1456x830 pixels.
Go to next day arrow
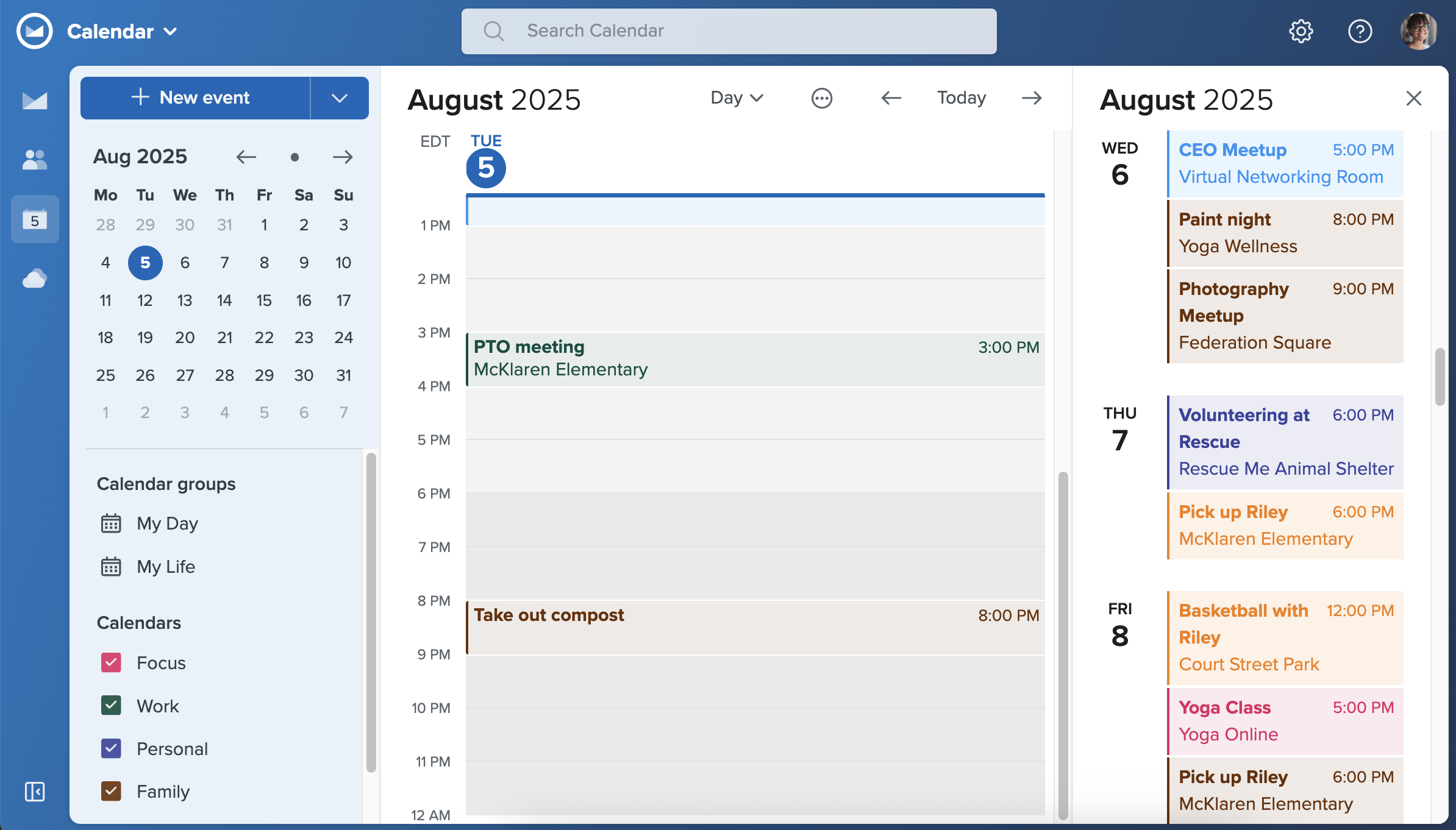pos(1032,98)
